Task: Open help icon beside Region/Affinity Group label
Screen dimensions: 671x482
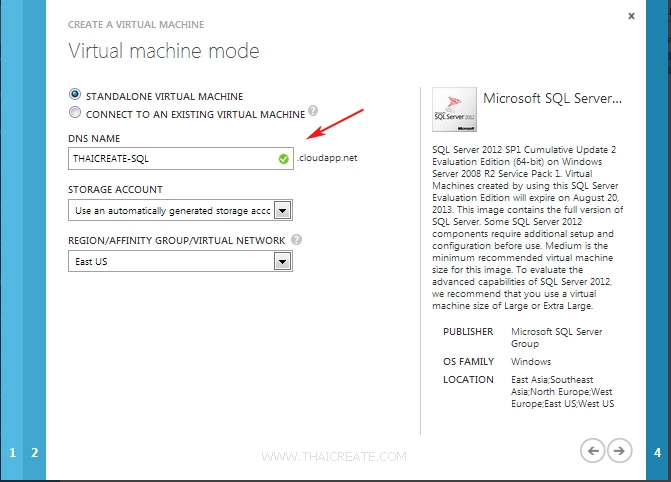Action: [x=296, y=240]
